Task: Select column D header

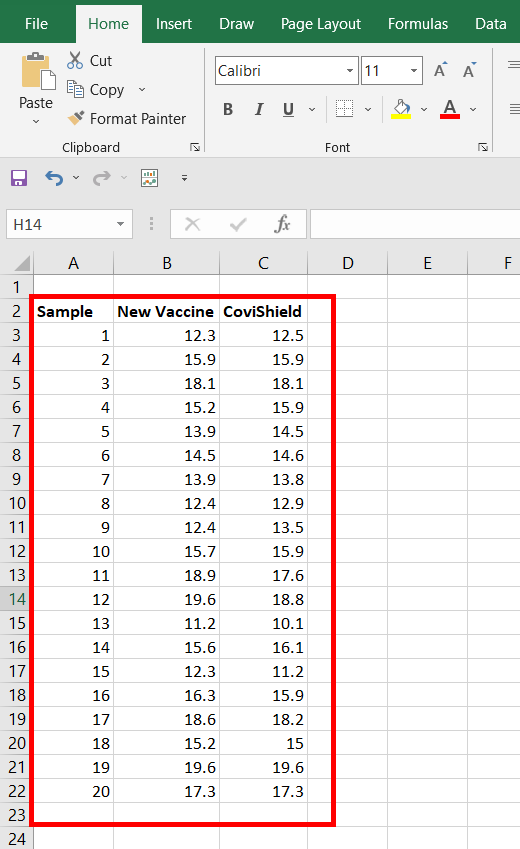Action: coord(348,264)
